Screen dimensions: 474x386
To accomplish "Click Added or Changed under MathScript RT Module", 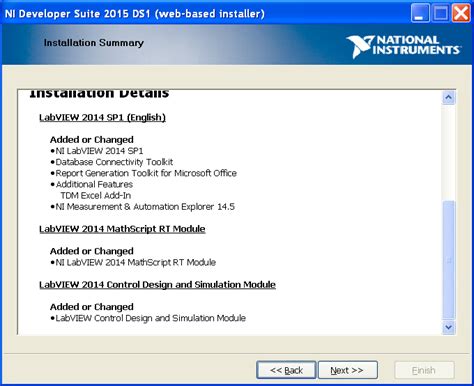I will click(92, 251).
